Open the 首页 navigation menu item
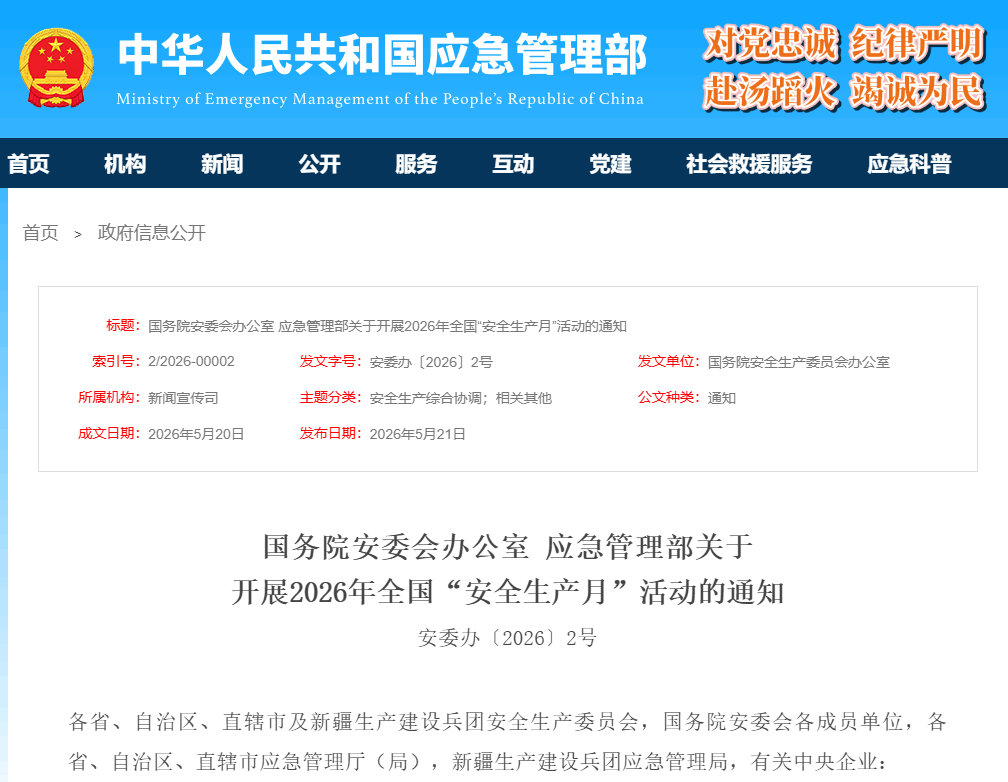 [x=28, y=164]
